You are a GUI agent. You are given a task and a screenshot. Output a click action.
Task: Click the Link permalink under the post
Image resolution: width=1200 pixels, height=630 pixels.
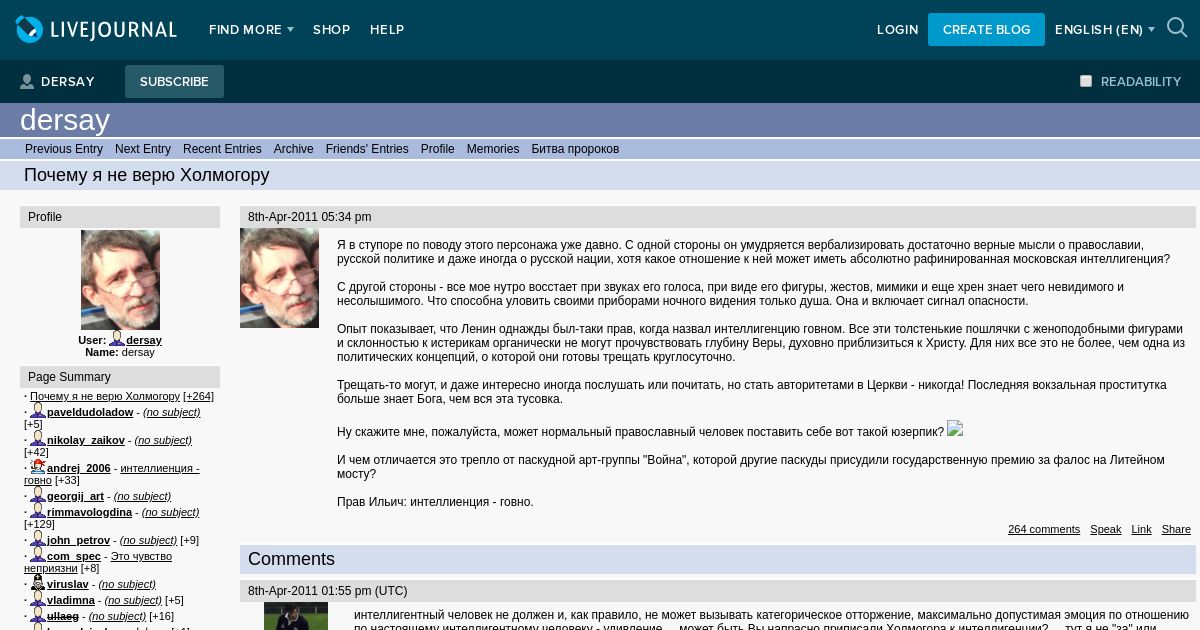pos(1141,529)
